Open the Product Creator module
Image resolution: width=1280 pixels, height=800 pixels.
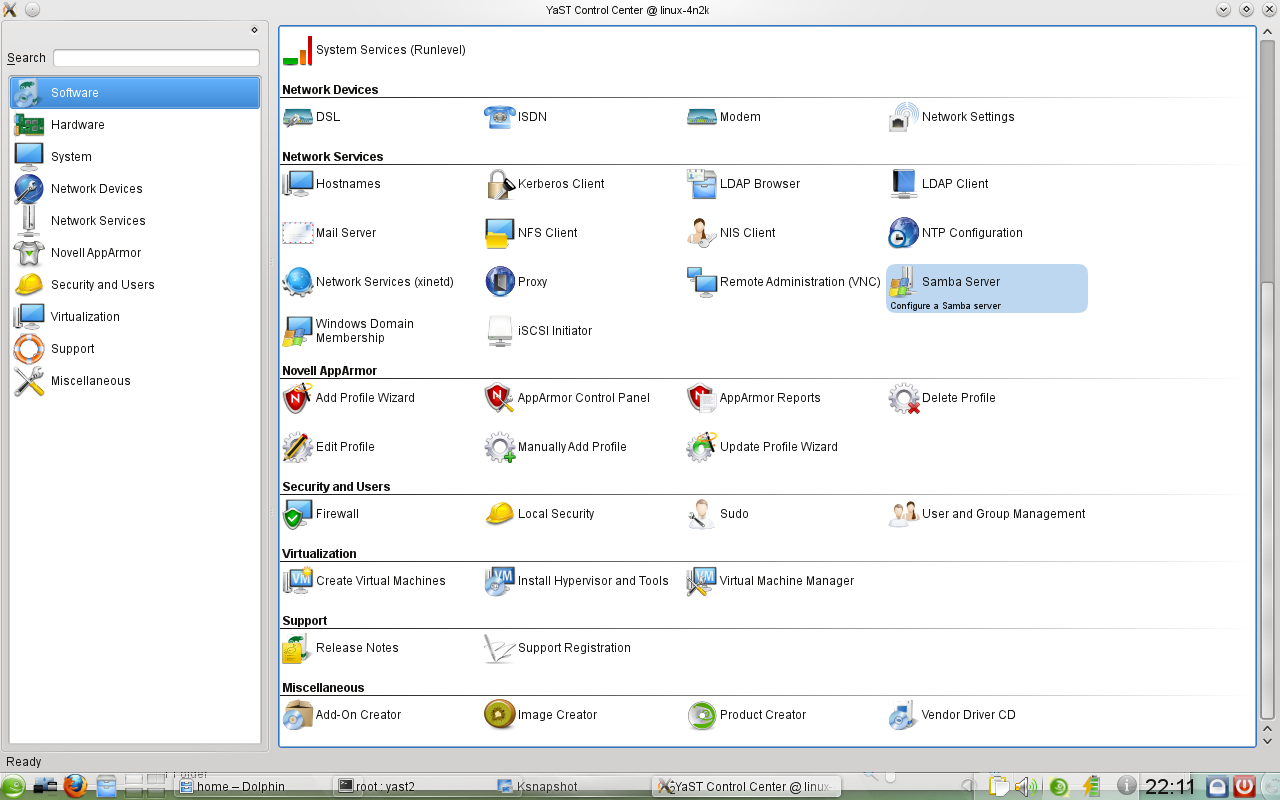tap(747, 715)
